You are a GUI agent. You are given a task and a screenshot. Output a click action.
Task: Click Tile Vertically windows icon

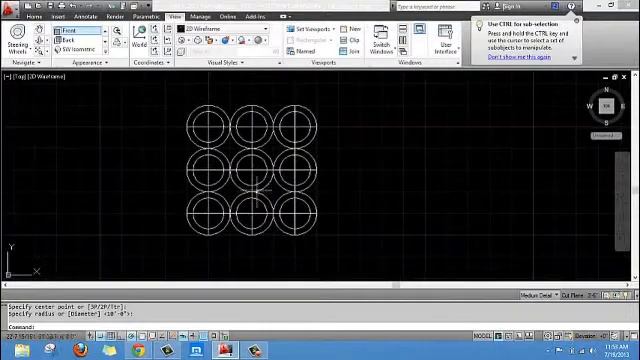click(403, 40)
